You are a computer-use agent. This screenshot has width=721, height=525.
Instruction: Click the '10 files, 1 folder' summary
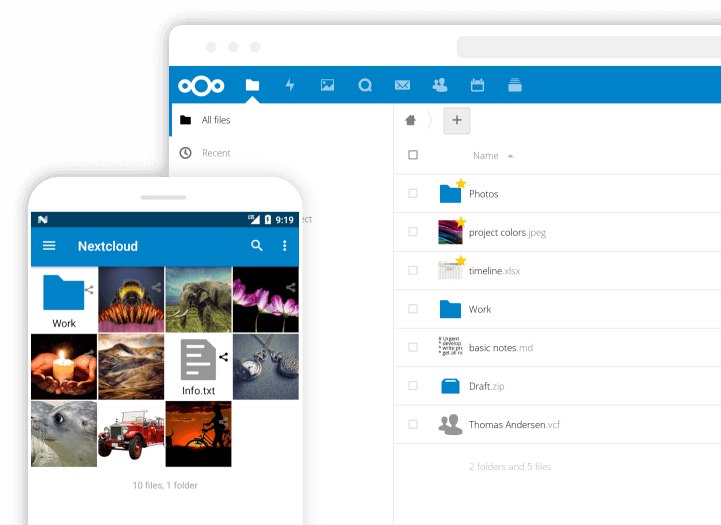[x=165, y=485]
